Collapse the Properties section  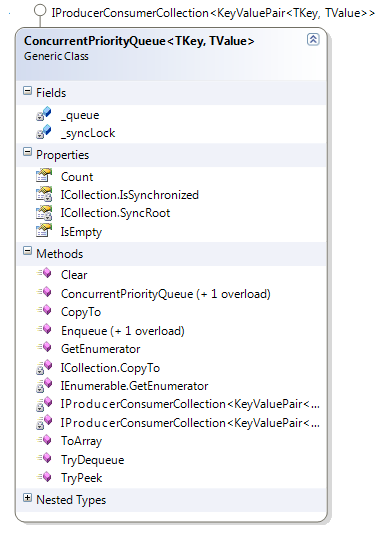coord(27,152)
